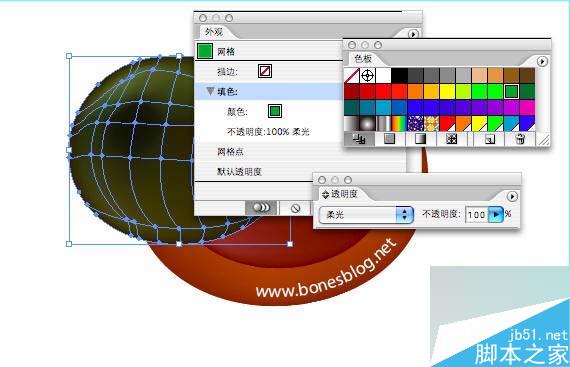Click the 不透明度 field showing 100
The image size is (570, 367).
pos(477,215)
